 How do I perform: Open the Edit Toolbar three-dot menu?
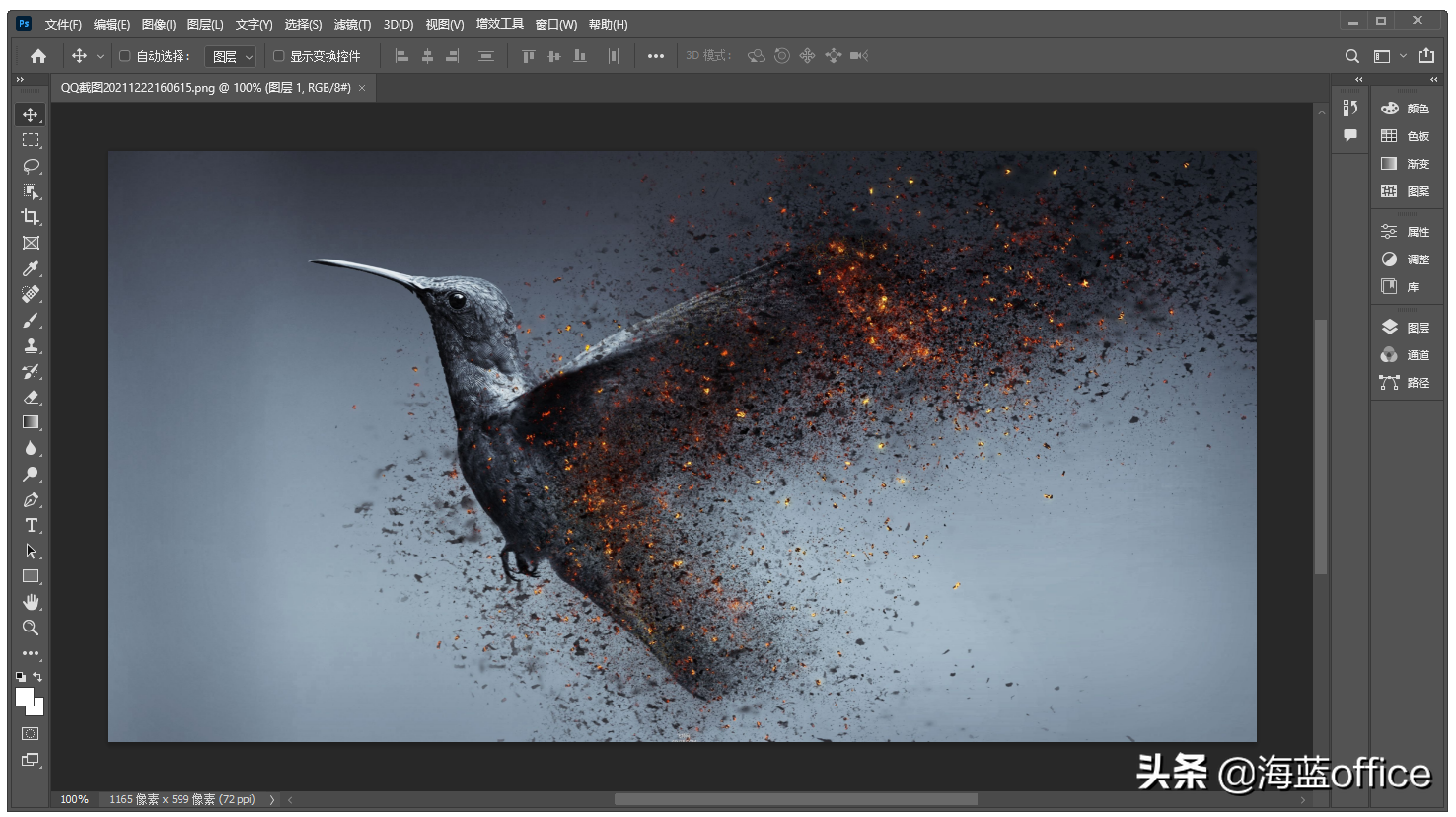pos(31,653)
